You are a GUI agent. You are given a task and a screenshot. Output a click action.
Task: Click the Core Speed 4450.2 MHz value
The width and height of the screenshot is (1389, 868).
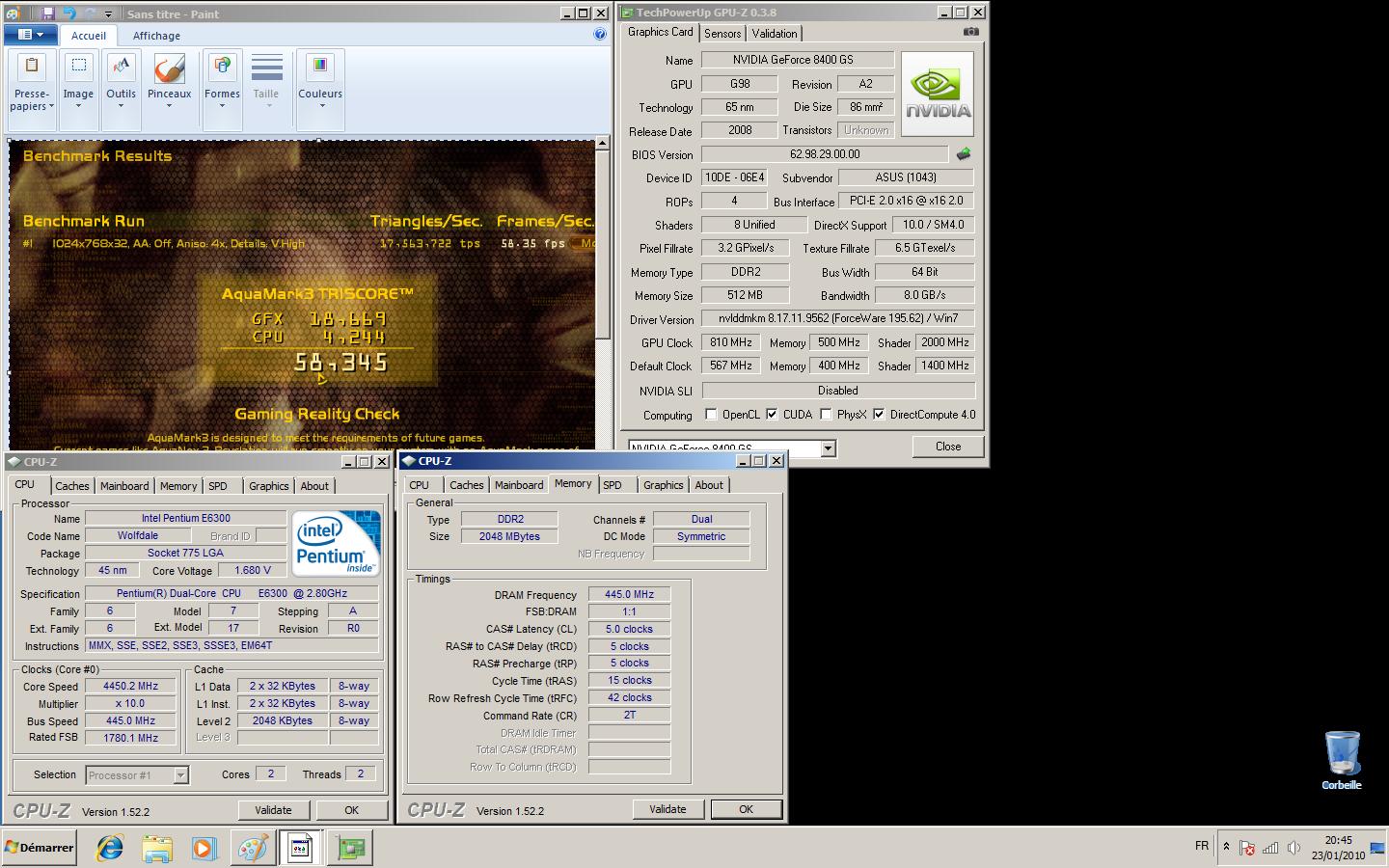[x=130, y=687]
